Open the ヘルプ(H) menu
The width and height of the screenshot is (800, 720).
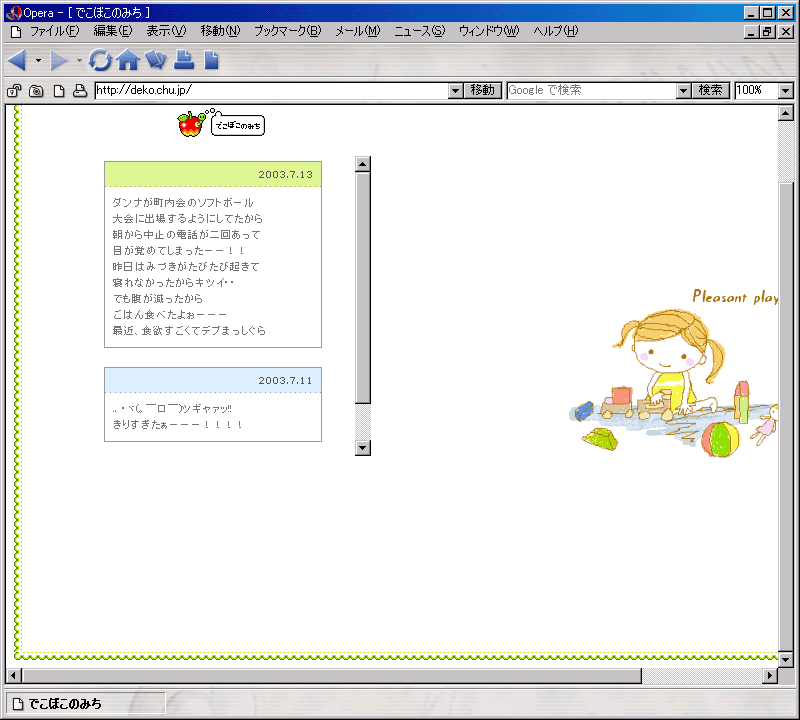(x=556, y=31)
